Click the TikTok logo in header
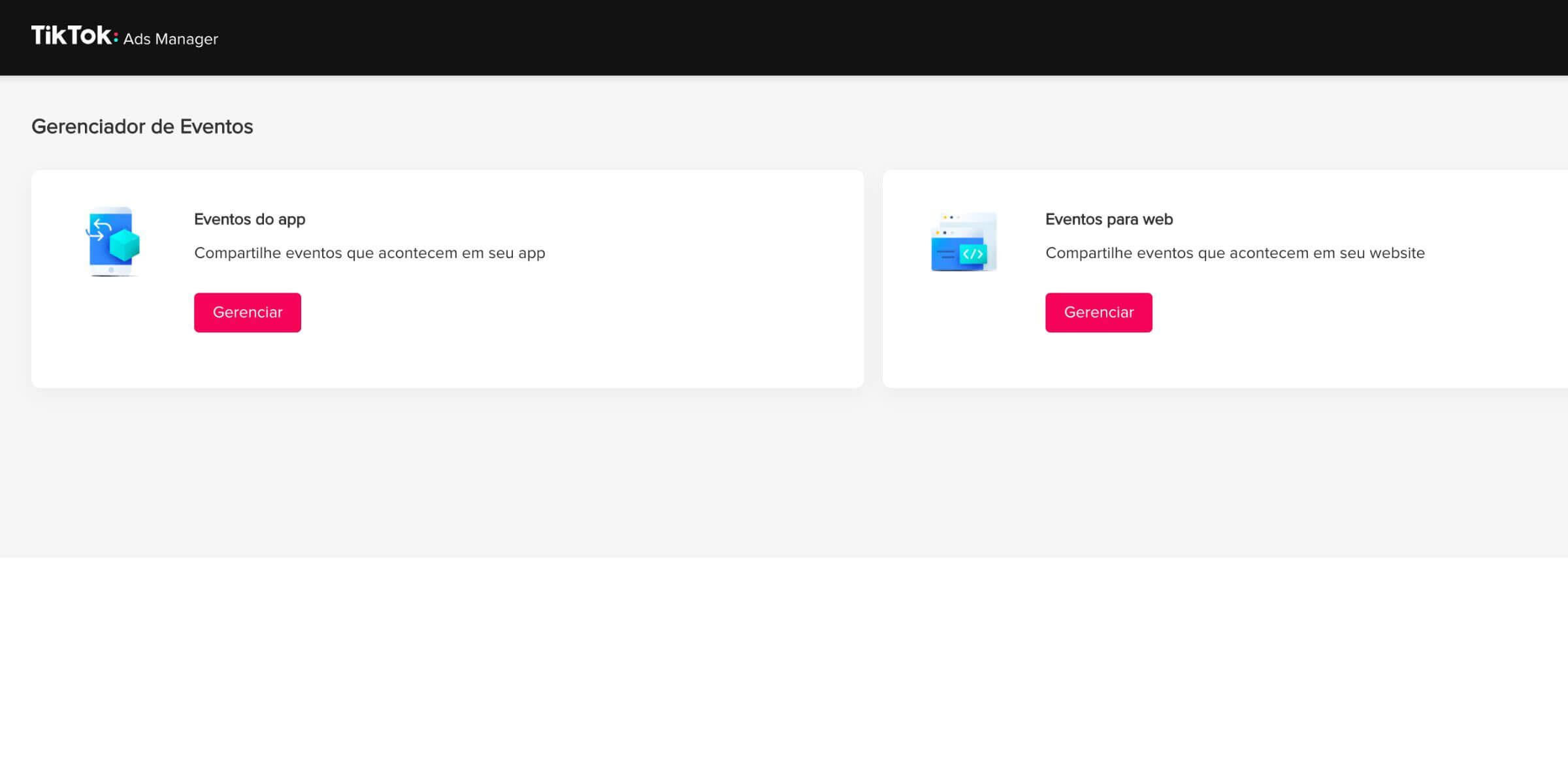Image resolution: width=1568 pixels, height=784 pixels. [x=71, y=36]
